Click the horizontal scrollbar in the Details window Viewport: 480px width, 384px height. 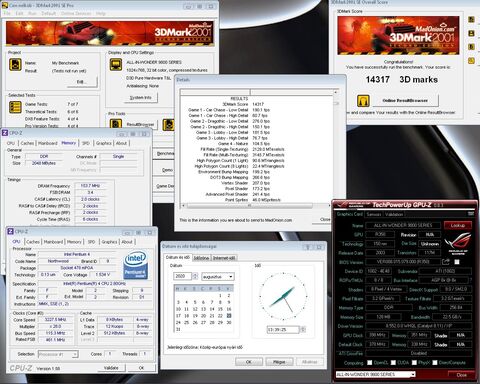click(249, 206)
